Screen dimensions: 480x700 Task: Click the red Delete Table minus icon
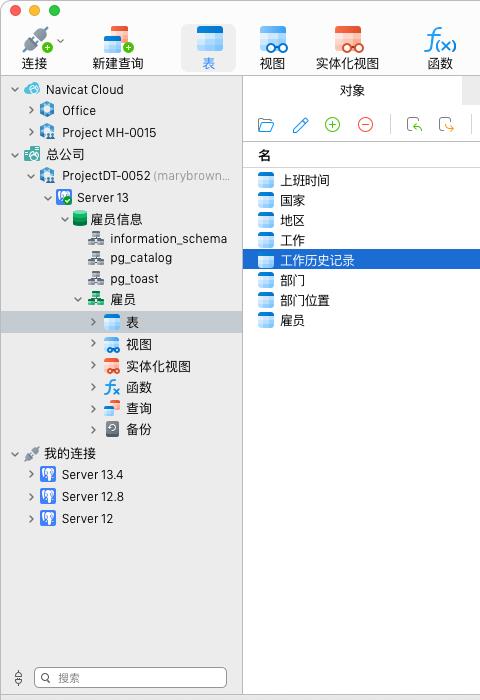pos(365,125)
